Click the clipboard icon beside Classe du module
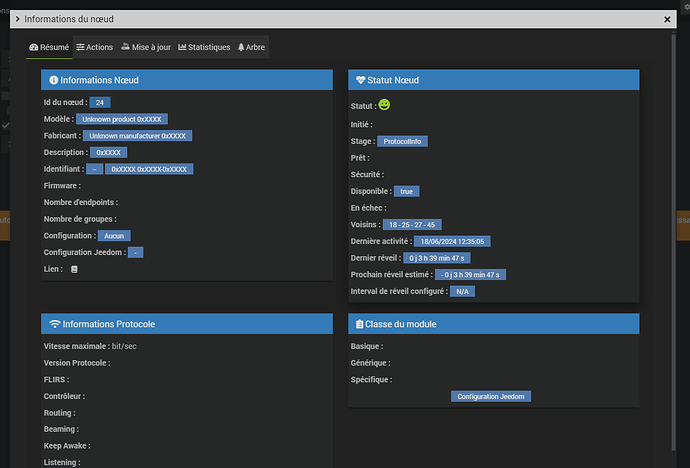The height and width of the screenshot is (468, 690). click(360, 324)
